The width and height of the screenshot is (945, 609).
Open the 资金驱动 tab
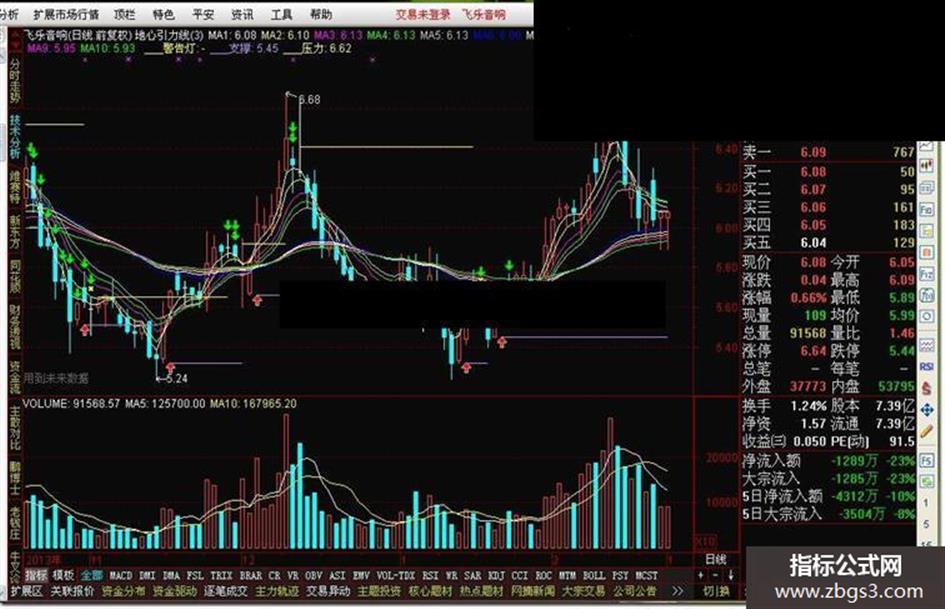point(175,591)
